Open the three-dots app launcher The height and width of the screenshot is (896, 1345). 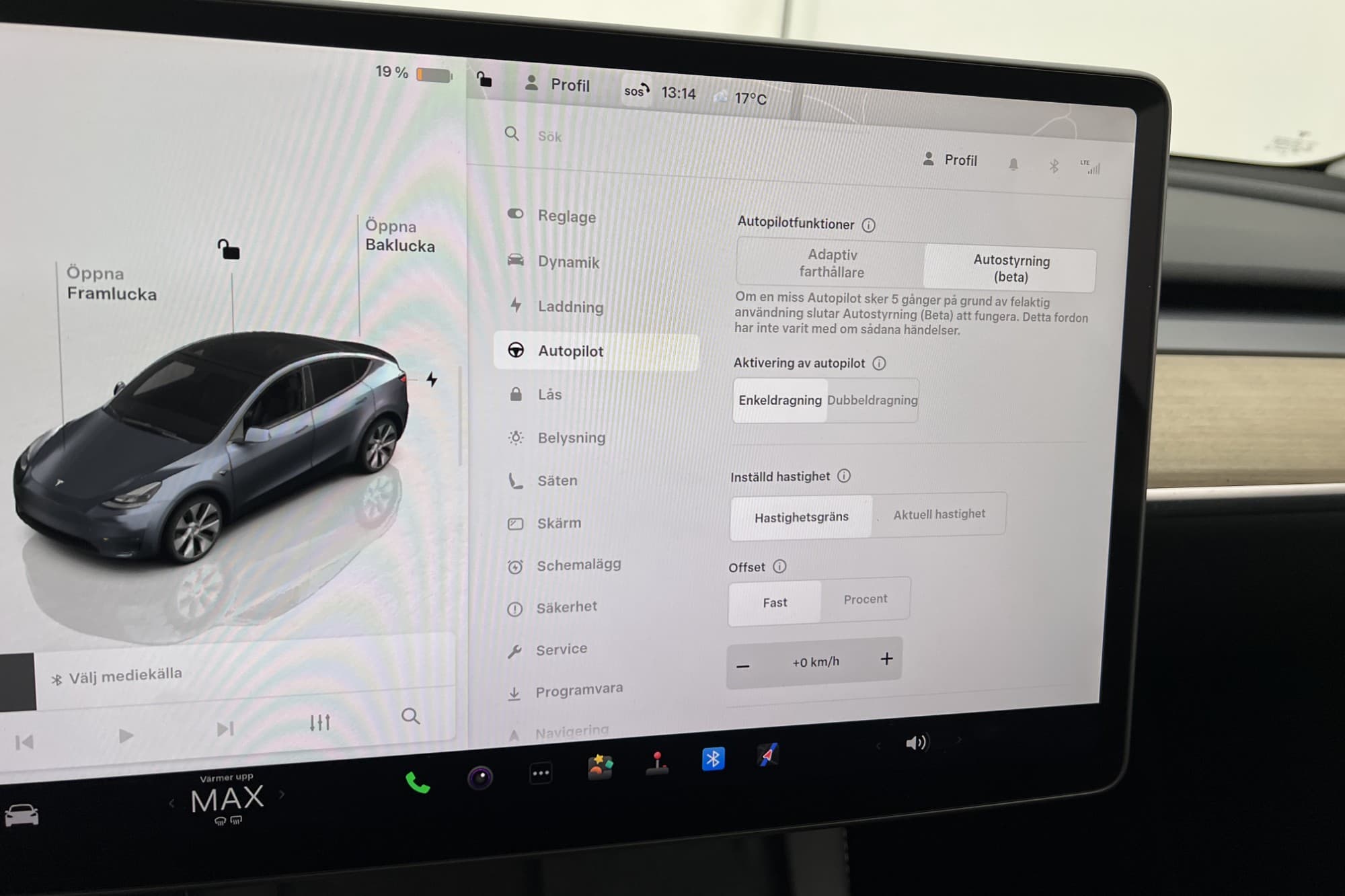(541, 773)
